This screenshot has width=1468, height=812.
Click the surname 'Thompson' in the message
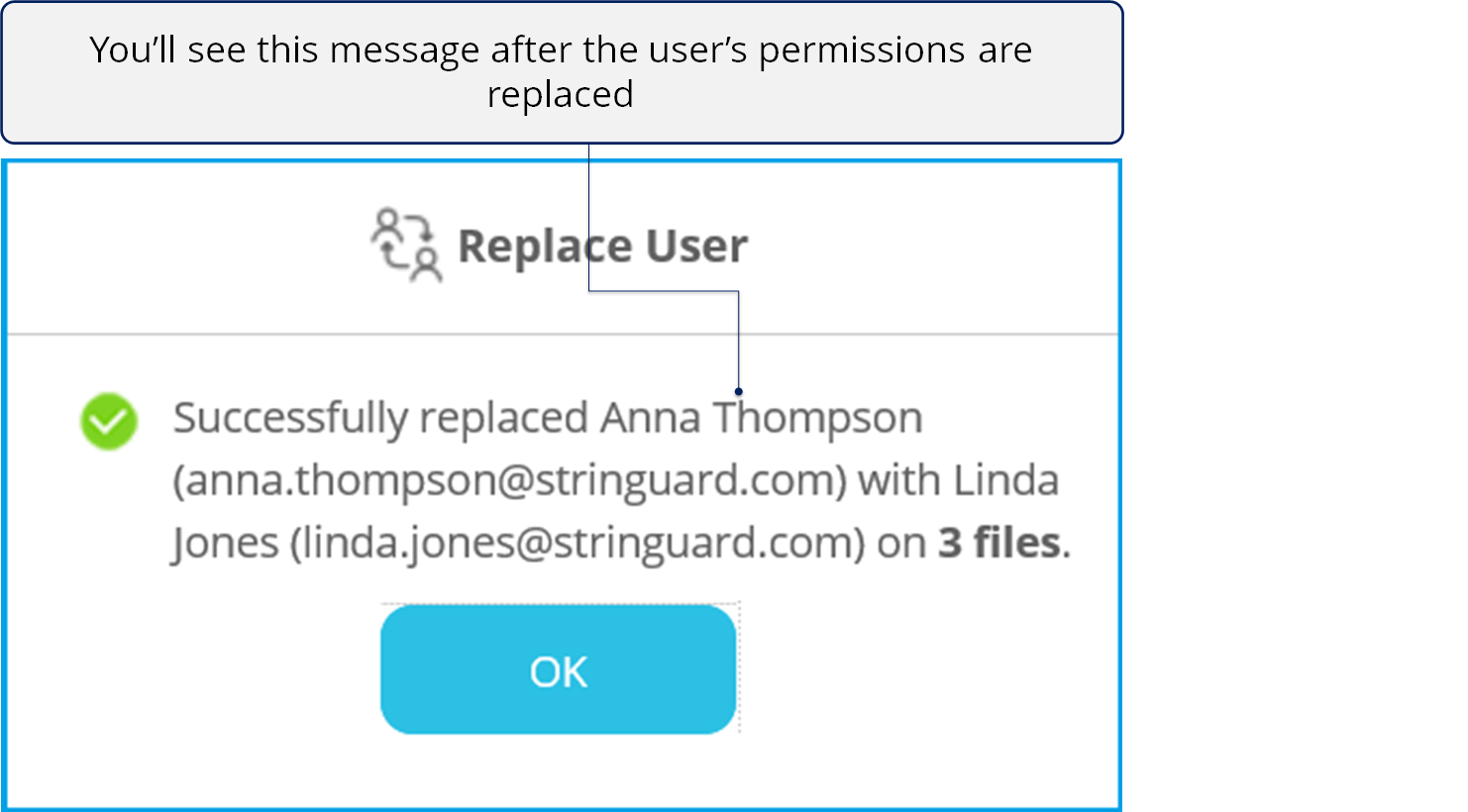[x=818, y=418]
